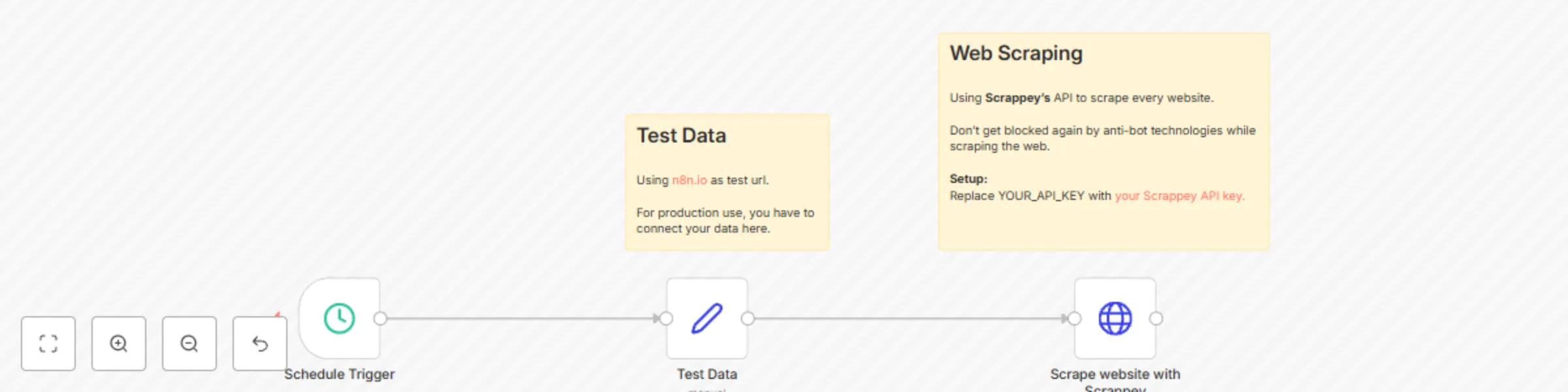Reset the canvas zoom with the arrow button
Image resolution: width=1568 pixels, height=392 pixels.
[259, 343]
